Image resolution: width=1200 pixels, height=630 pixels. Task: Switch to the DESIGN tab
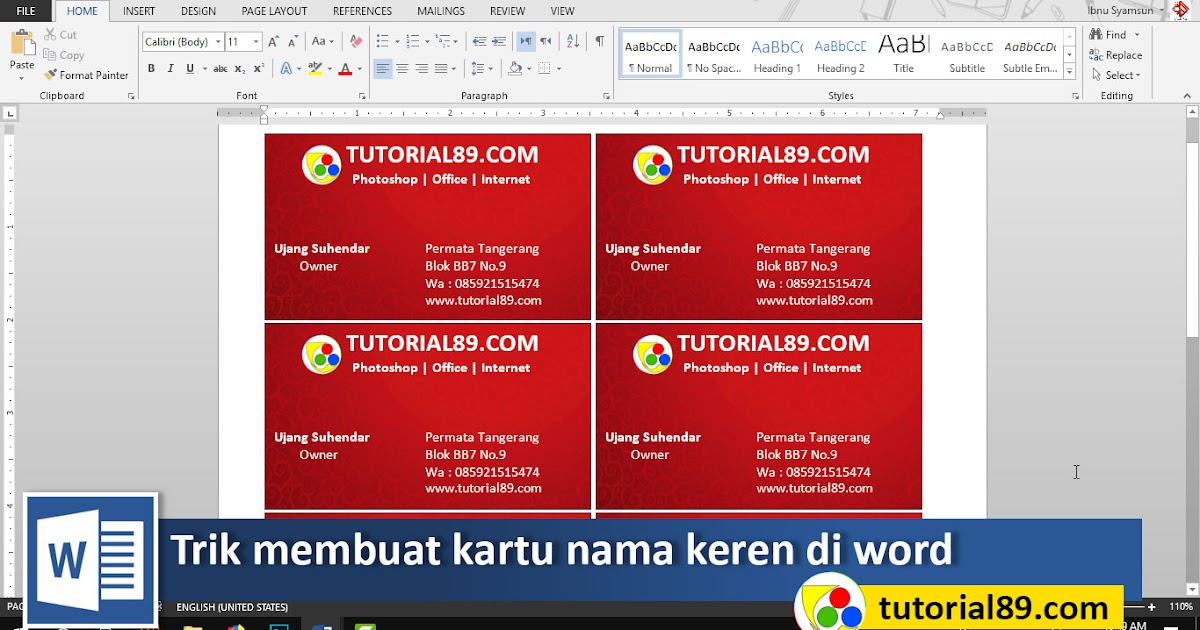point(198,12)
